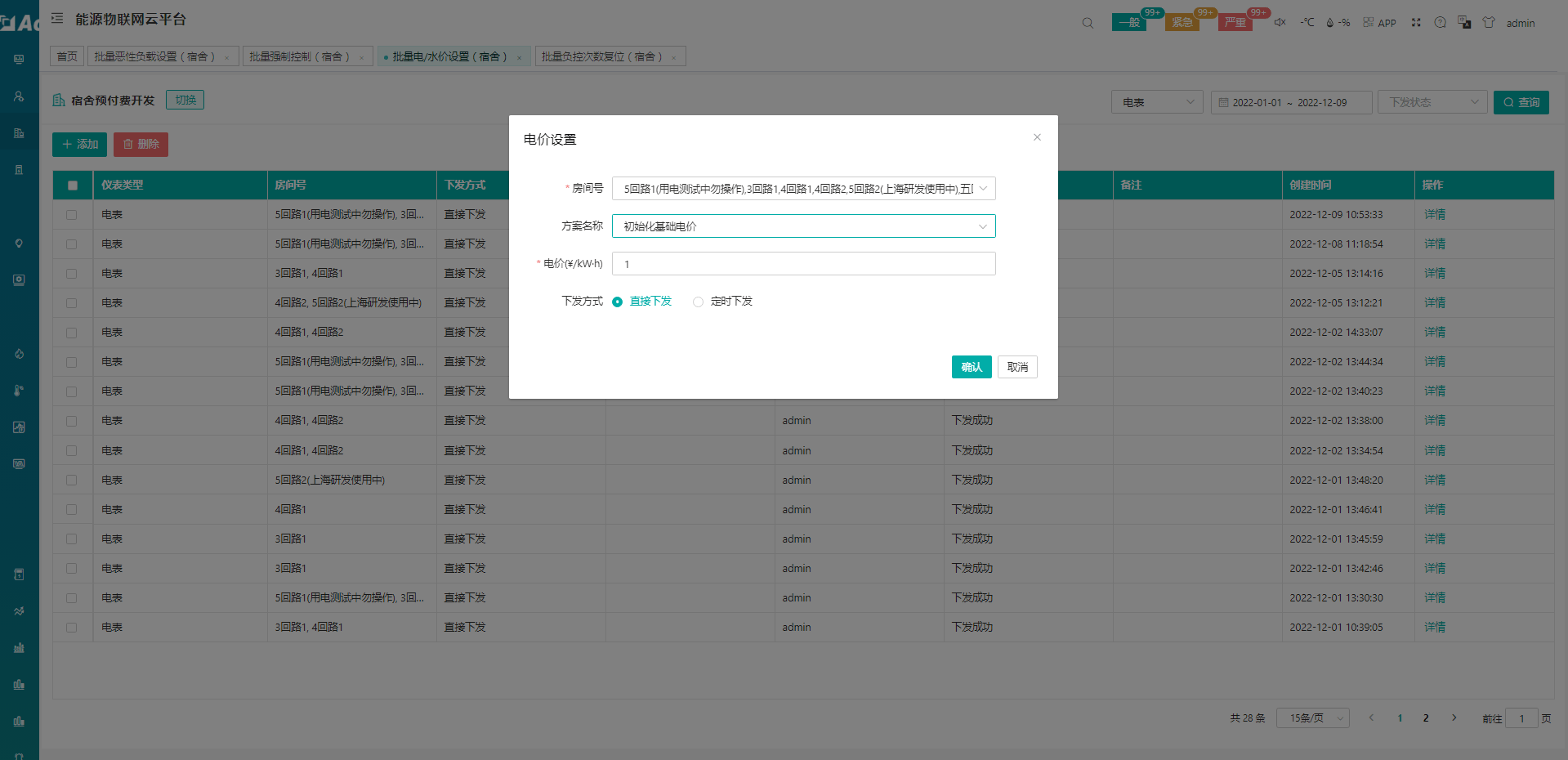Viewport: 1568px width, 760px height.
Task: Click the 取消 button in the dialog
Action: (x=1017, y=367)
